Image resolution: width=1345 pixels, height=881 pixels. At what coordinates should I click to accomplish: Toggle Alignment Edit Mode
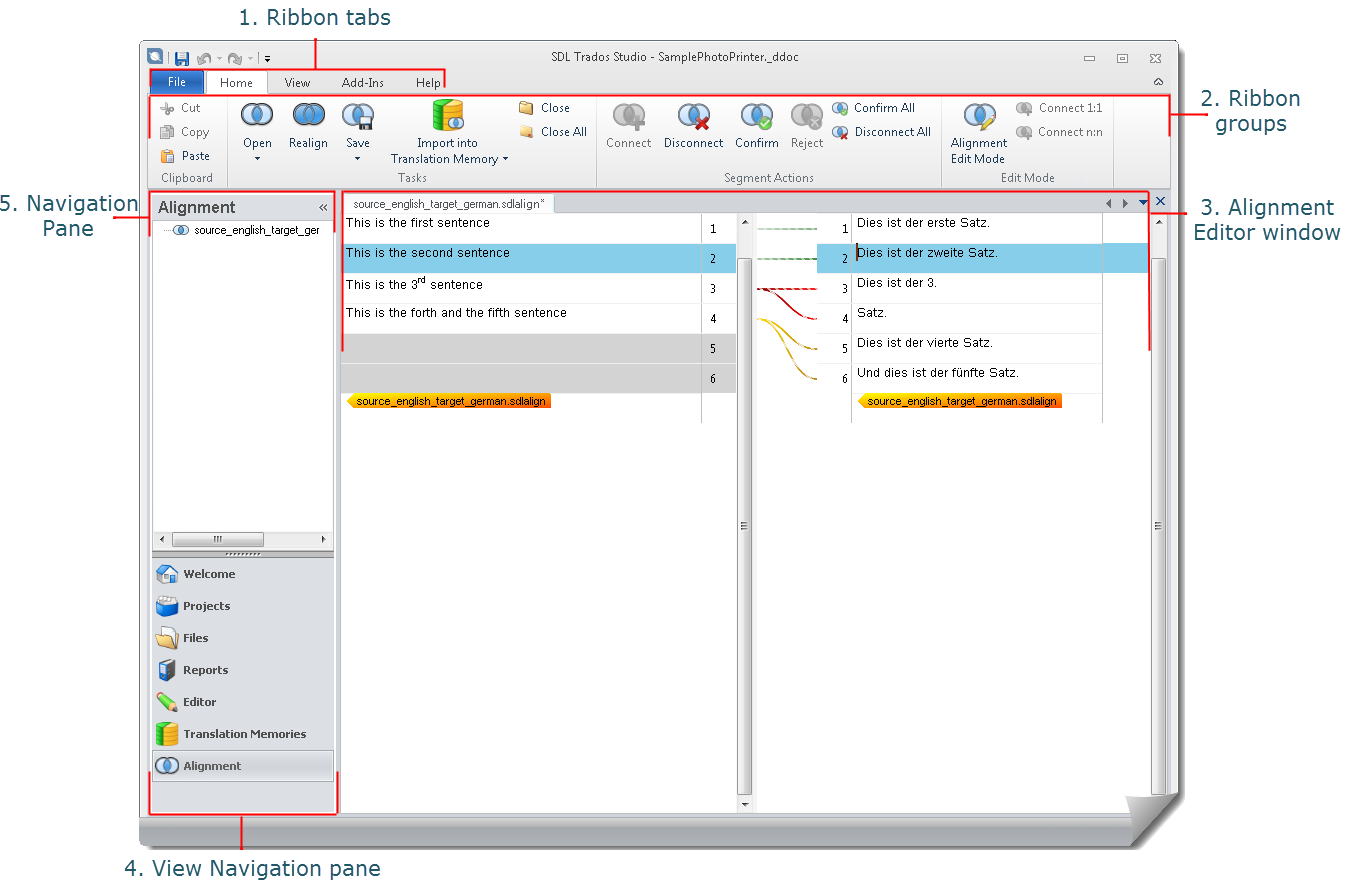979,132
